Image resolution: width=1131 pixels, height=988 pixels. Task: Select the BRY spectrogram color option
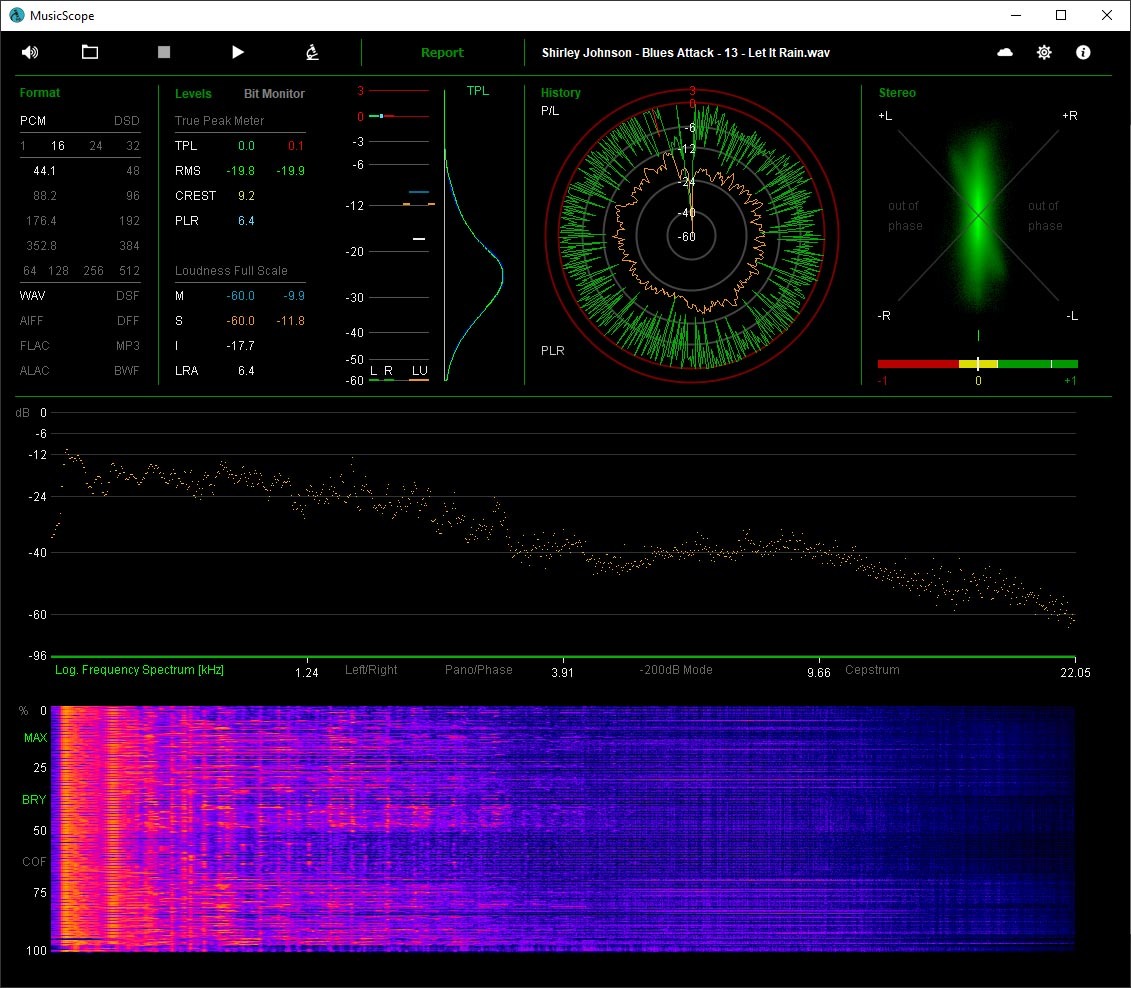coord(35,800)
